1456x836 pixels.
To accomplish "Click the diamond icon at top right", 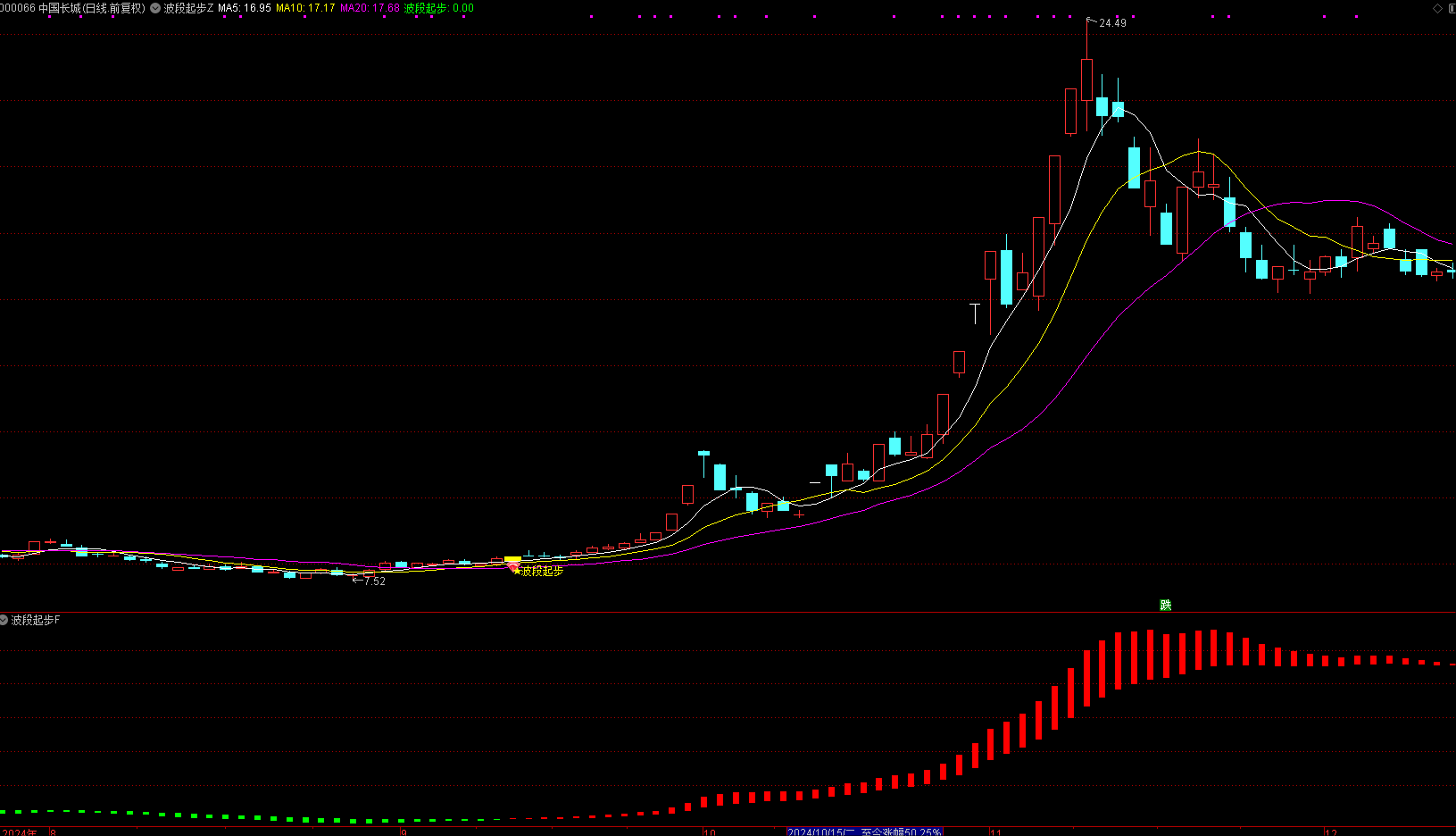I will (x=1437, y=8).
